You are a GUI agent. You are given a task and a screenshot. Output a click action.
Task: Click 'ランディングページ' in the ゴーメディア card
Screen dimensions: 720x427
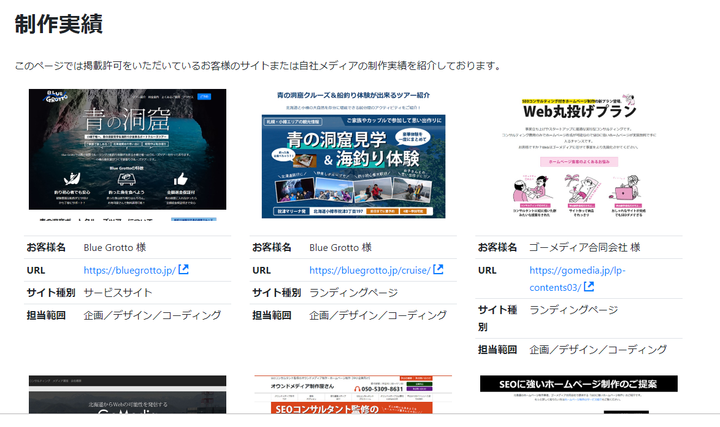coord(574,310)
